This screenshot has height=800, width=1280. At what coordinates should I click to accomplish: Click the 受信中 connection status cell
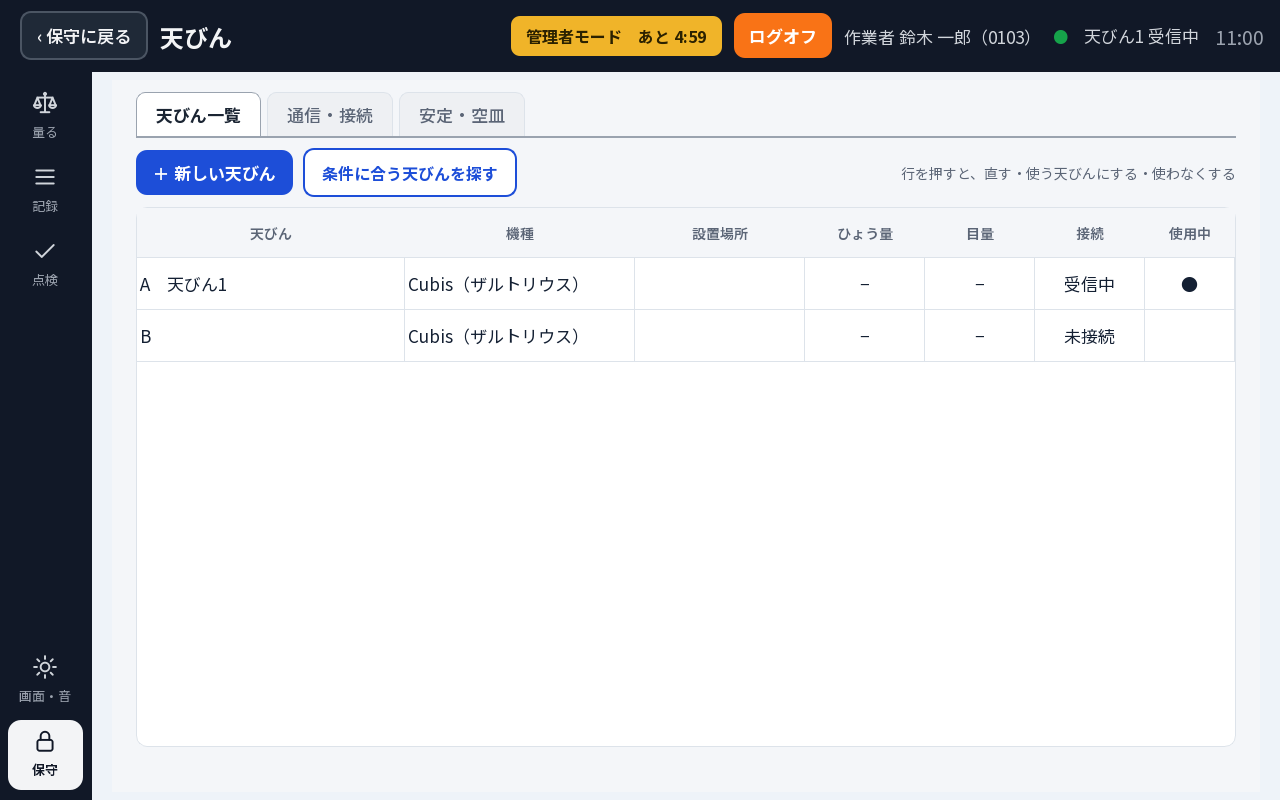(x=1090, y=284)
